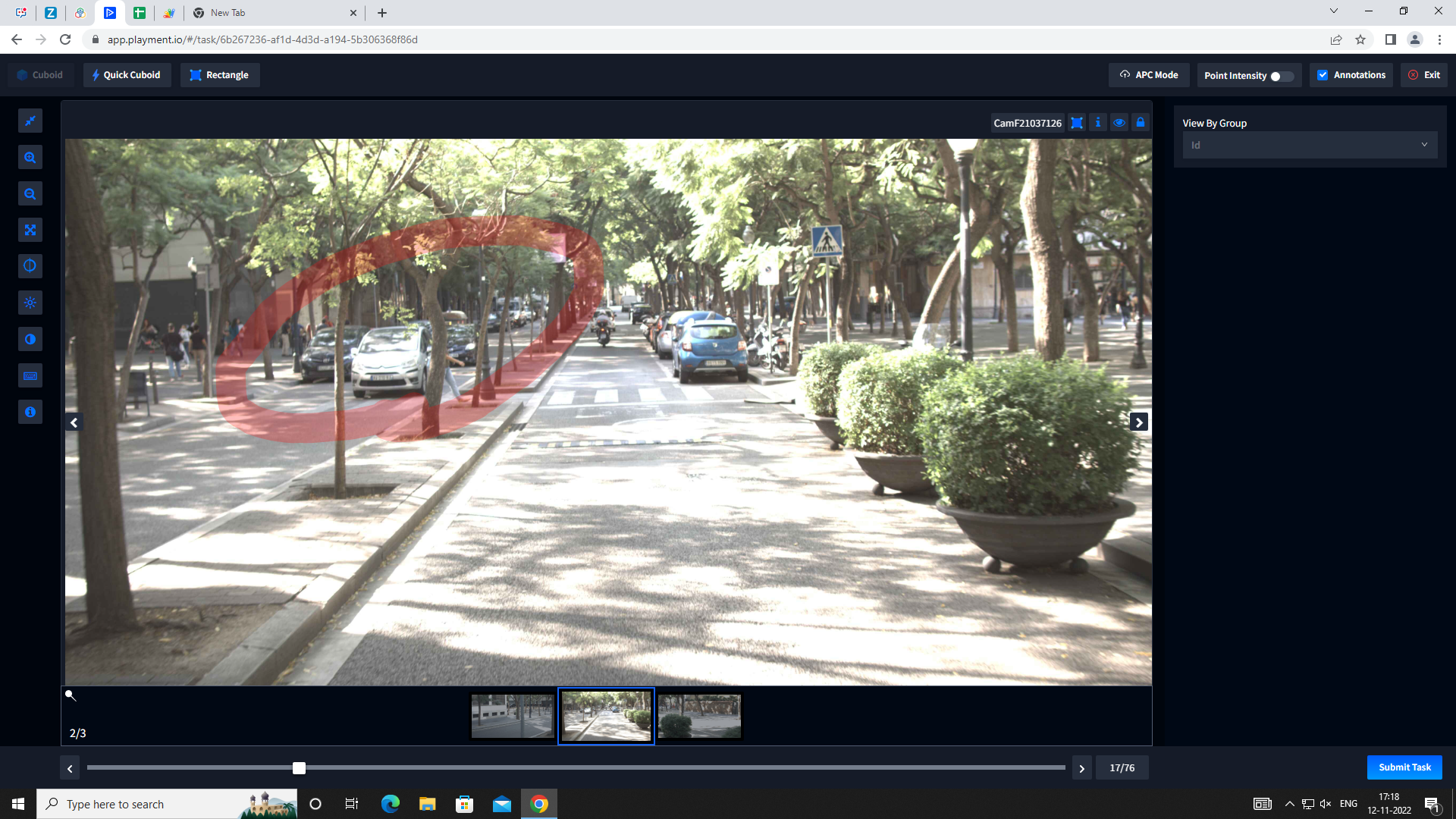Toggle the Point Intensity switch
1456x819 pixels.
point(1282,76)
